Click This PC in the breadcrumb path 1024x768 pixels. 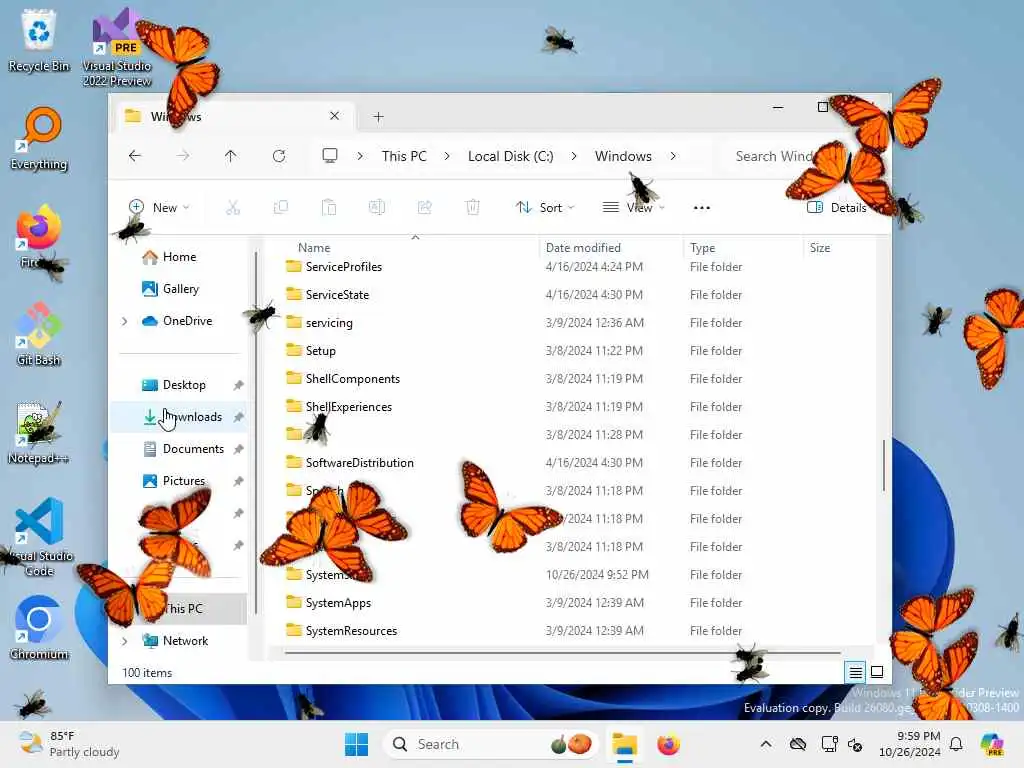tap(404, 156)
